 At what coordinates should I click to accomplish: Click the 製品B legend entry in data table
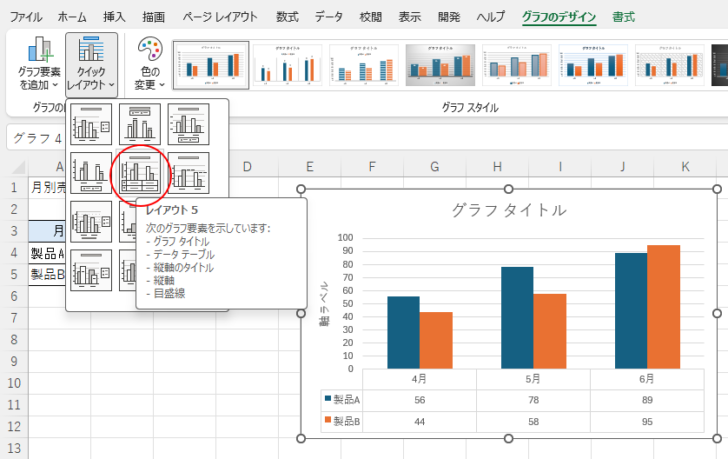tap(342, 421)
